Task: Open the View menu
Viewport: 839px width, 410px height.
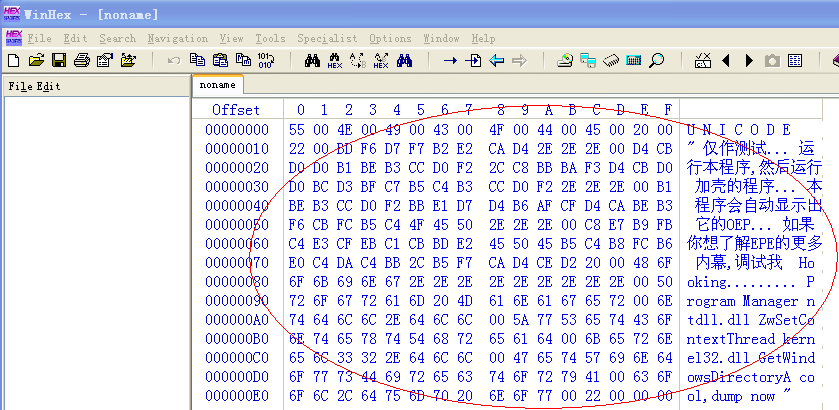Action: [x=231, y=39]
